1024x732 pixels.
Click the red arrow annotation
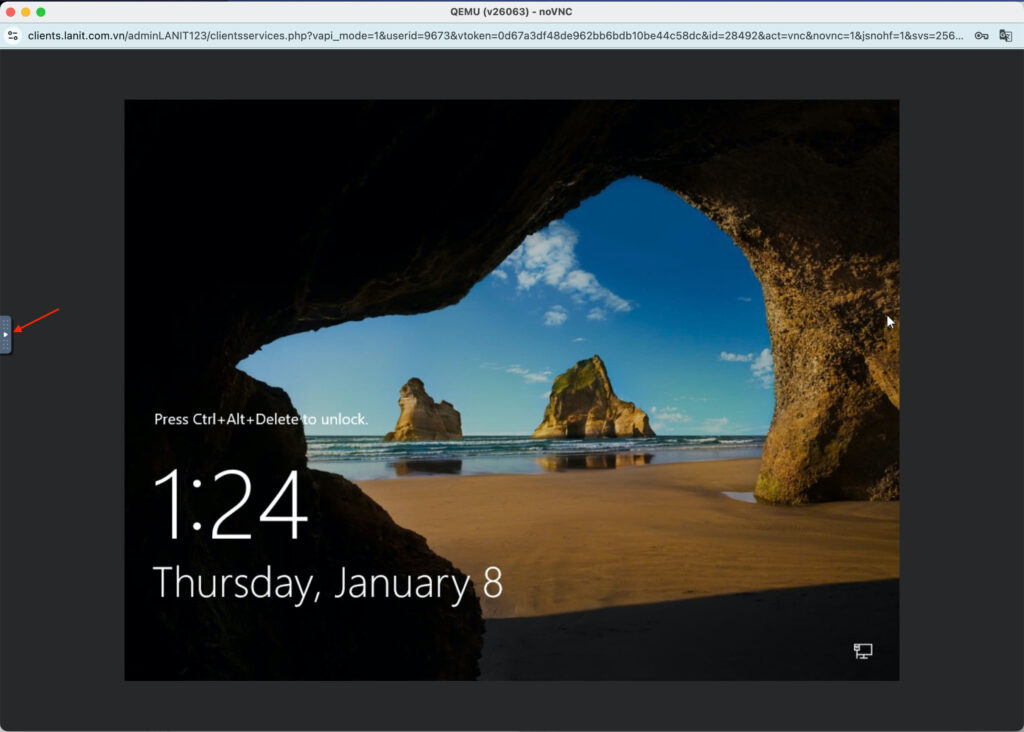(38, 320)
